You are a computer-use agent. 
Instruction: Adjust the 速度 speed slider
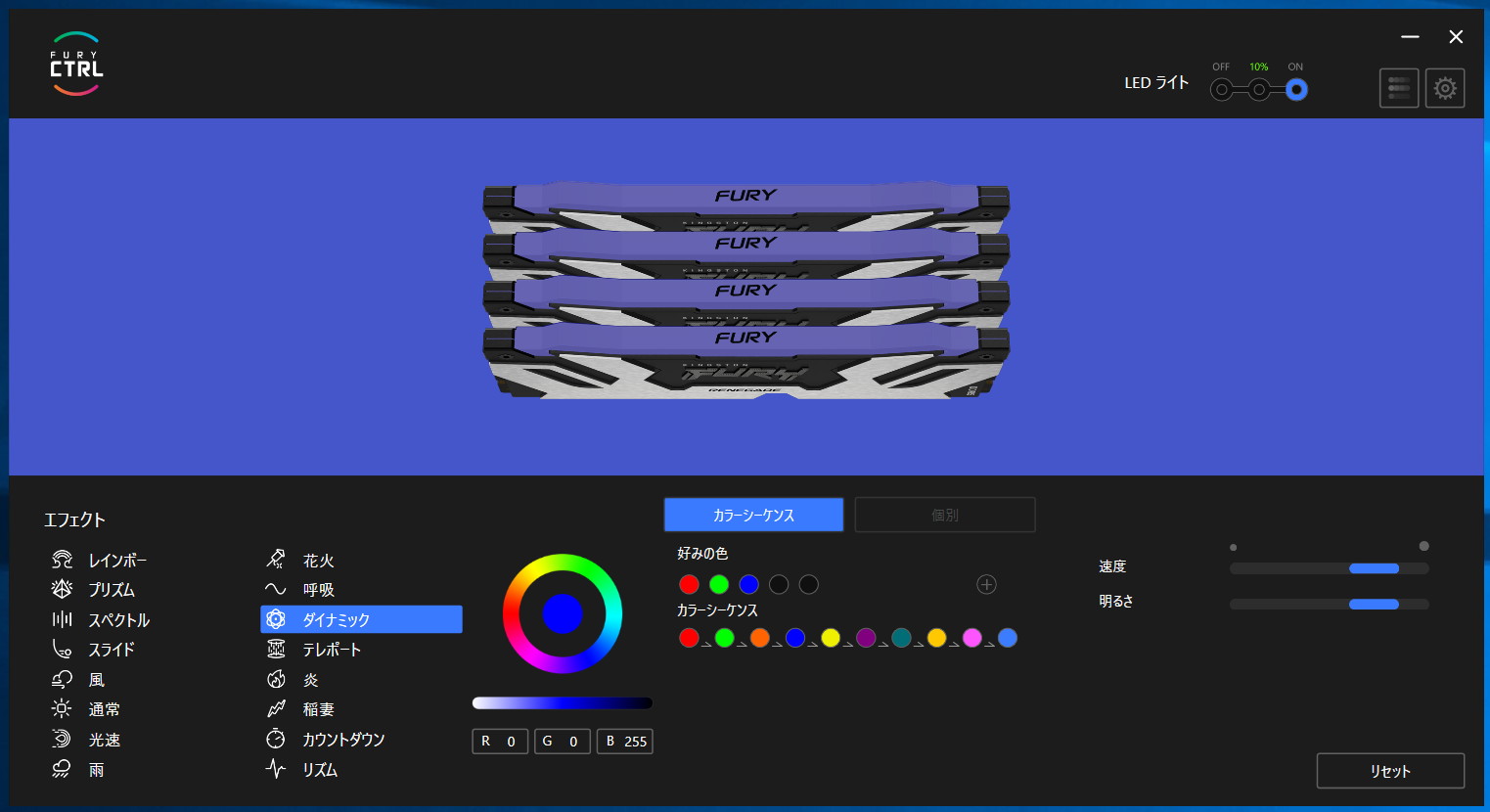[1329, 568]
